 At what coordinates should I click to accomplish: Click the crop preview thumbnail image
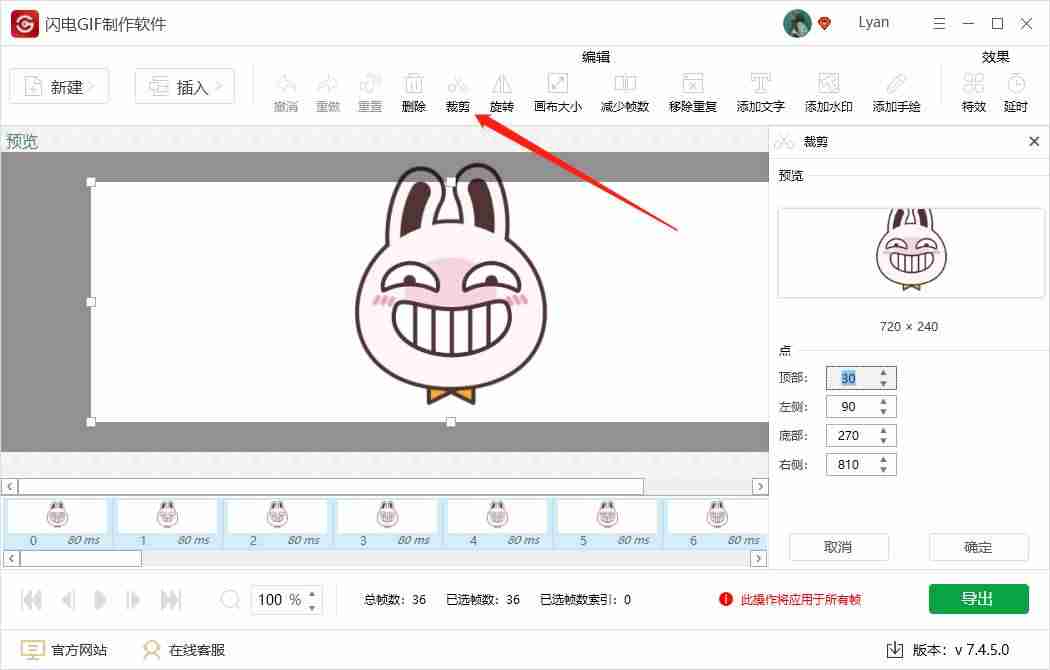click(911, 252)
